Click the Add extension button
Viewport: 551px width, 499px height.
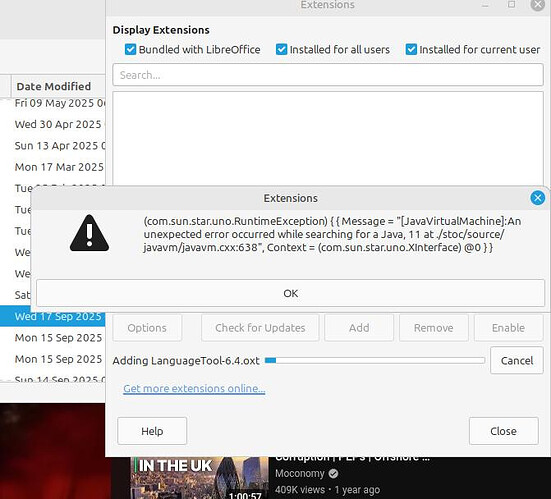coord(359,328)
